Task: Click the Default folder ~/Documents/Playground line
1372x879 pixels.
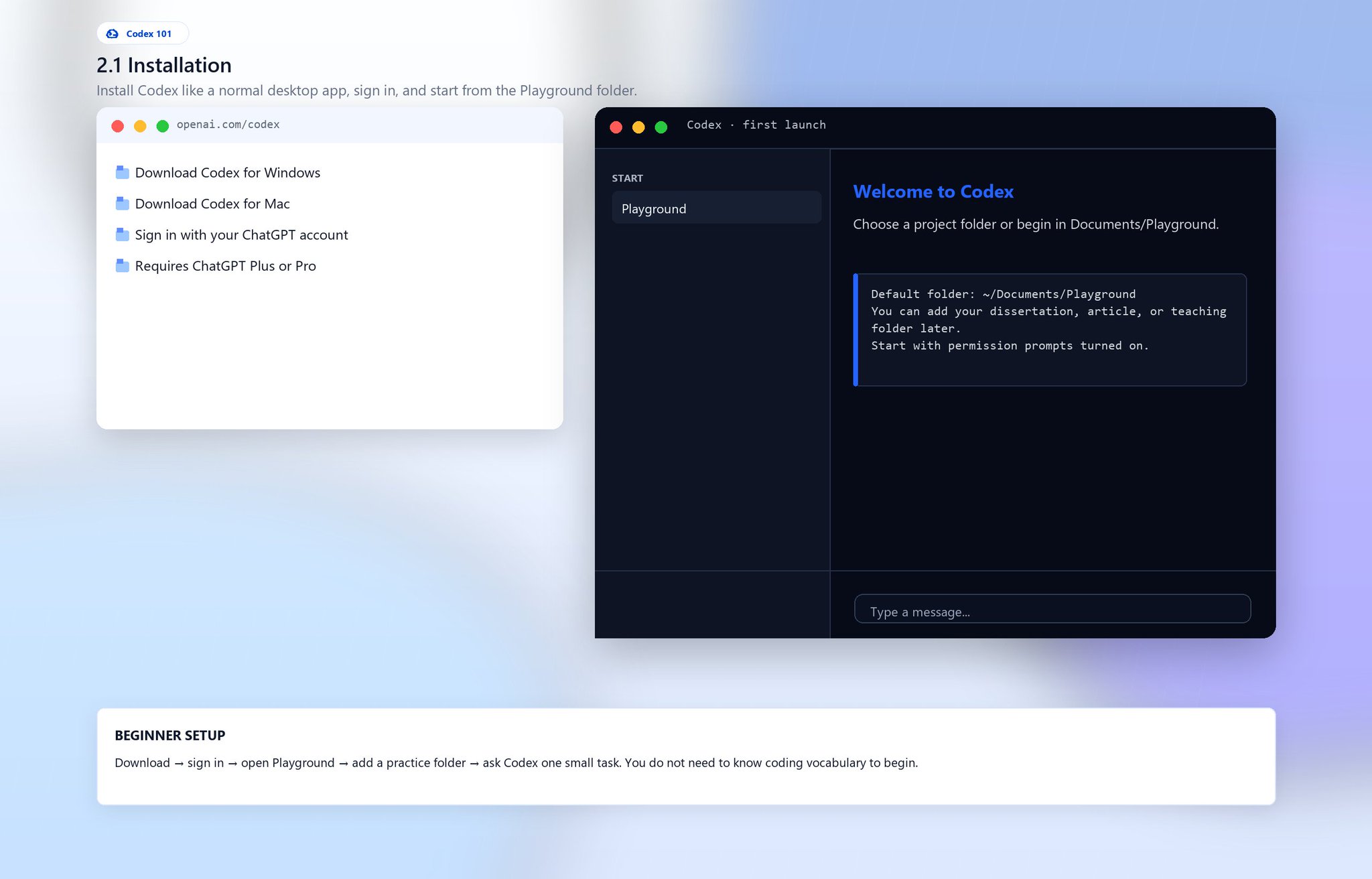Action: coord(1003,294)
